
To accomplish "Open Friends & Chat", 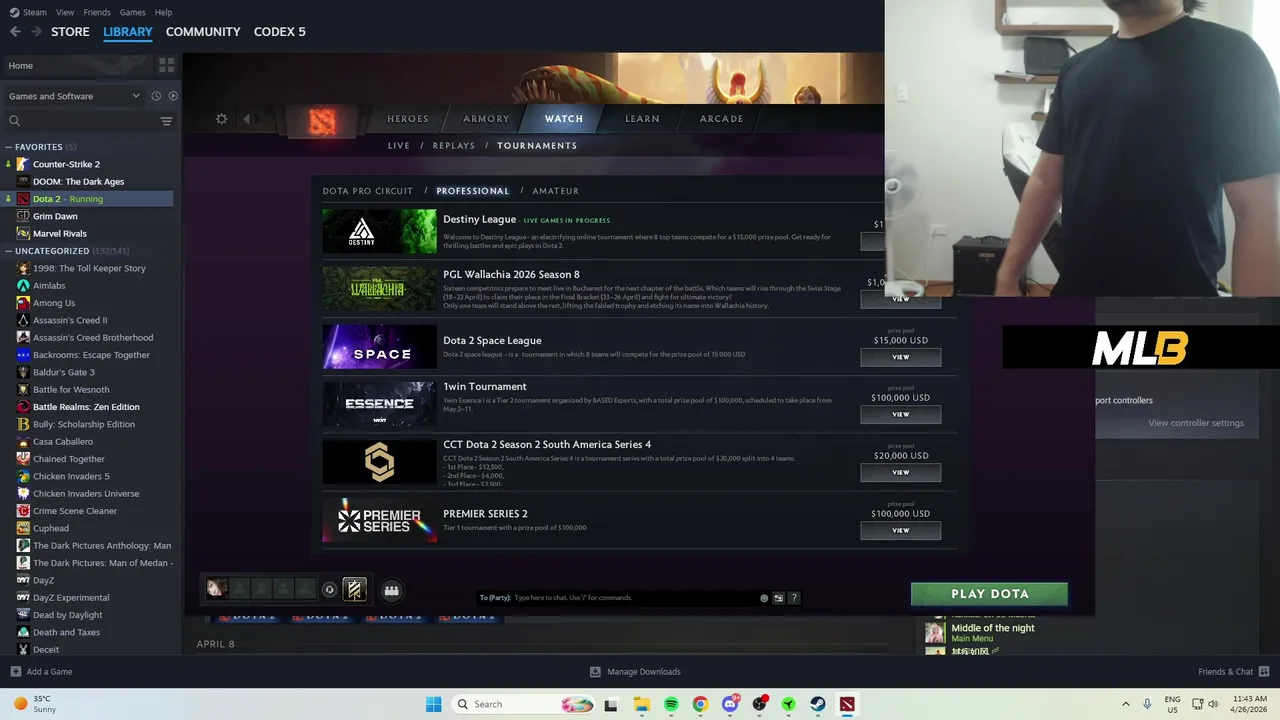I will tap(1234, 672).
